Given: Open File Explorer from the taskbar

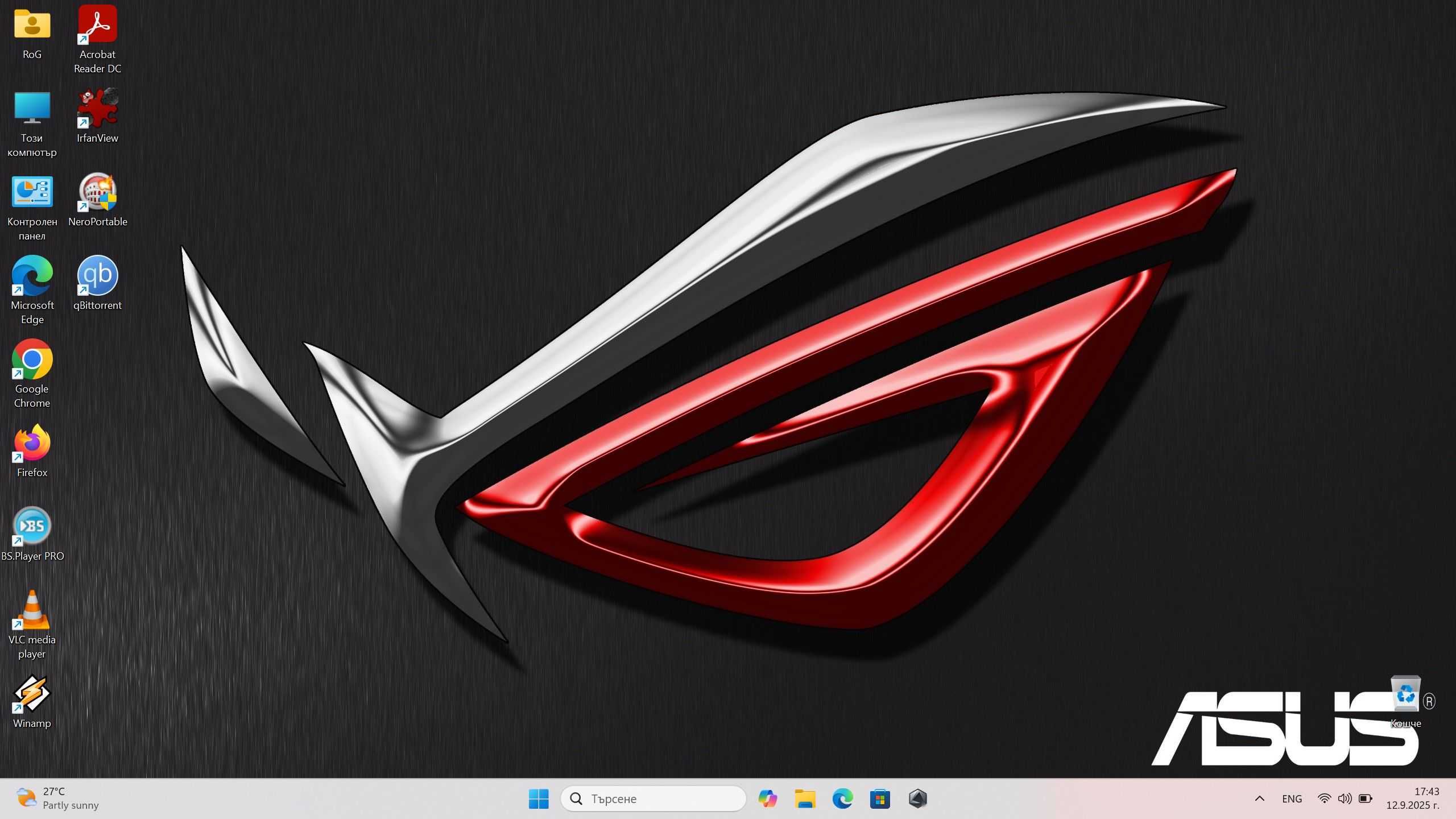Looking at the screenshot, I should tap(805, 799).
